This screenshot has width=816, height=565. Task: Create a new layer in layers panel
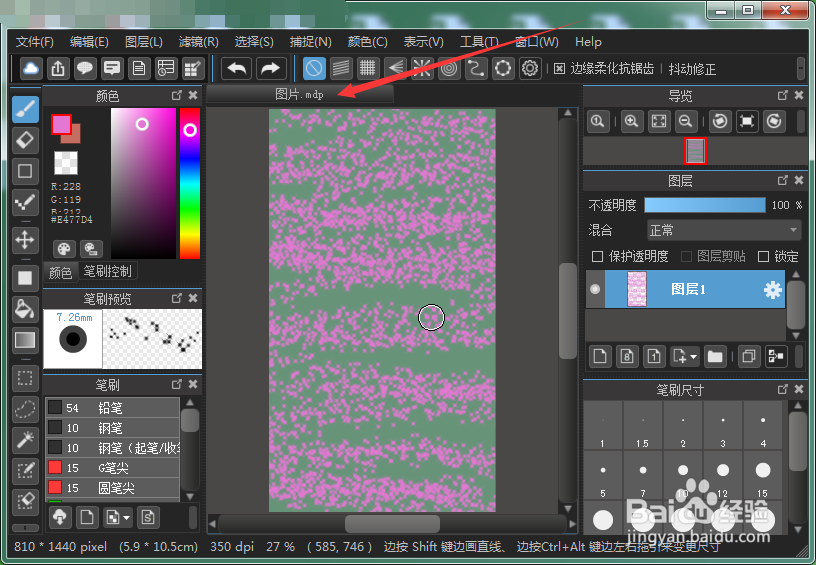click(x=600, y=356)
